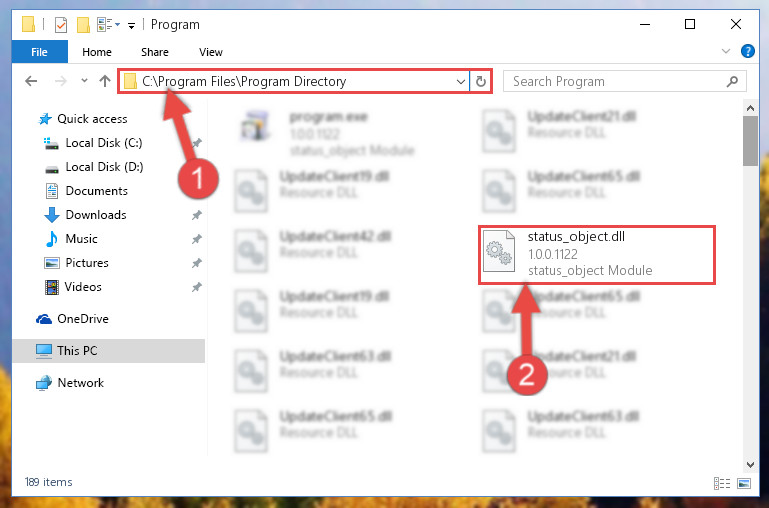This screenshot has height=508, width=769.
Task: Open the File menu tab
Action: point(39,52)
